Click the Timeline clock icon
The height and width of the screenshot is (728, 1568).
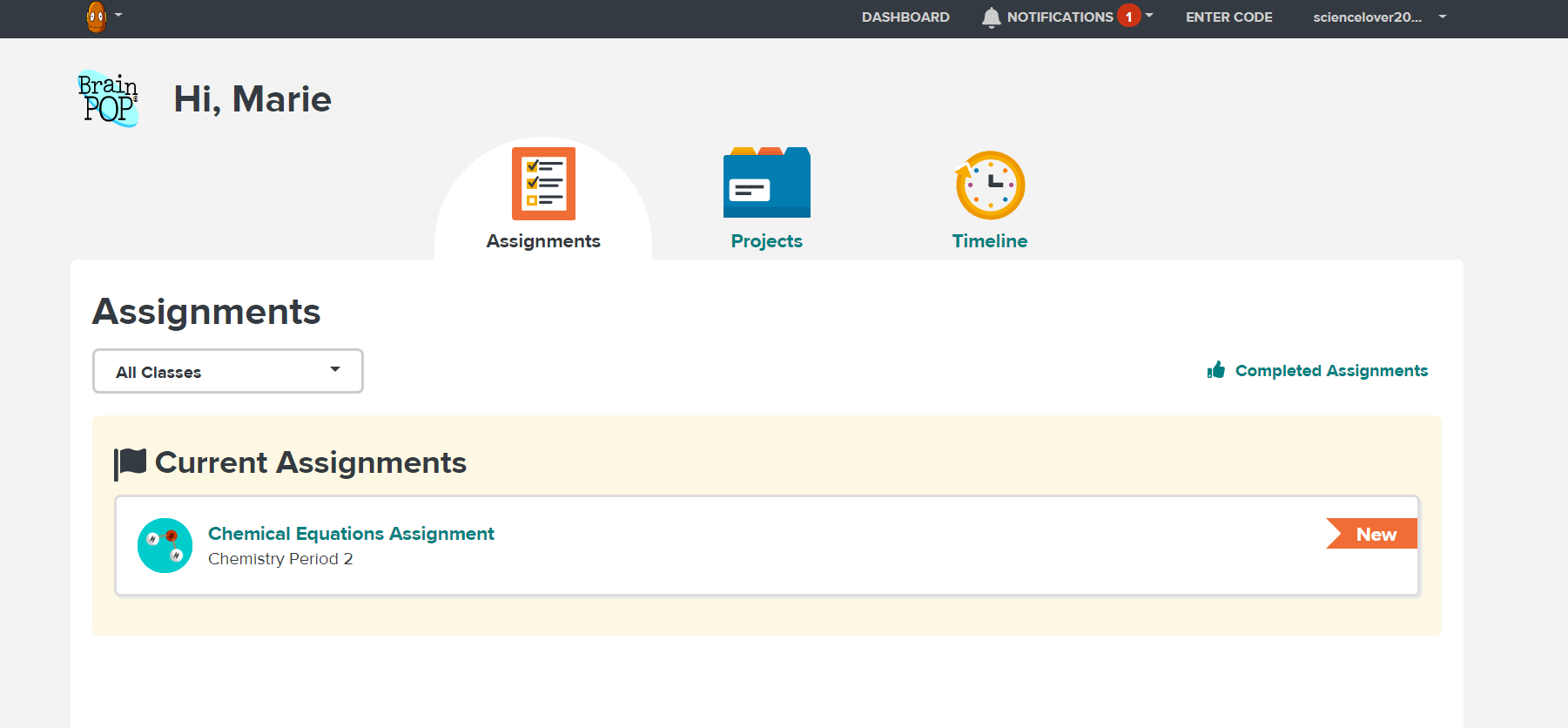[x=990, y=185]
